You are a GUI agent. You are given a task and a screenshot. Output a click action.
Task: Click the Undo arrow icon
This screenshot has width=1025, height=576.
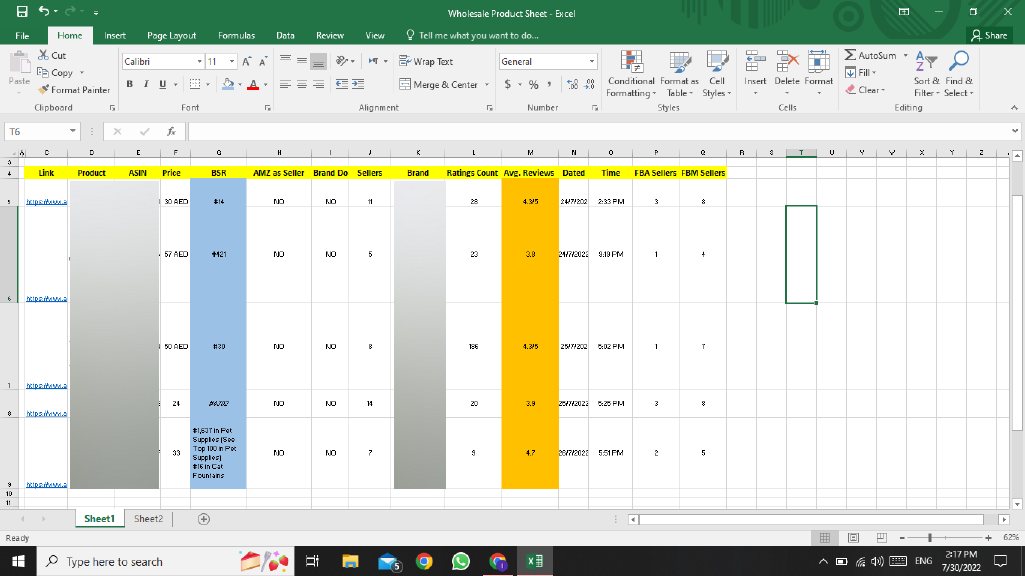pos(44,11)
